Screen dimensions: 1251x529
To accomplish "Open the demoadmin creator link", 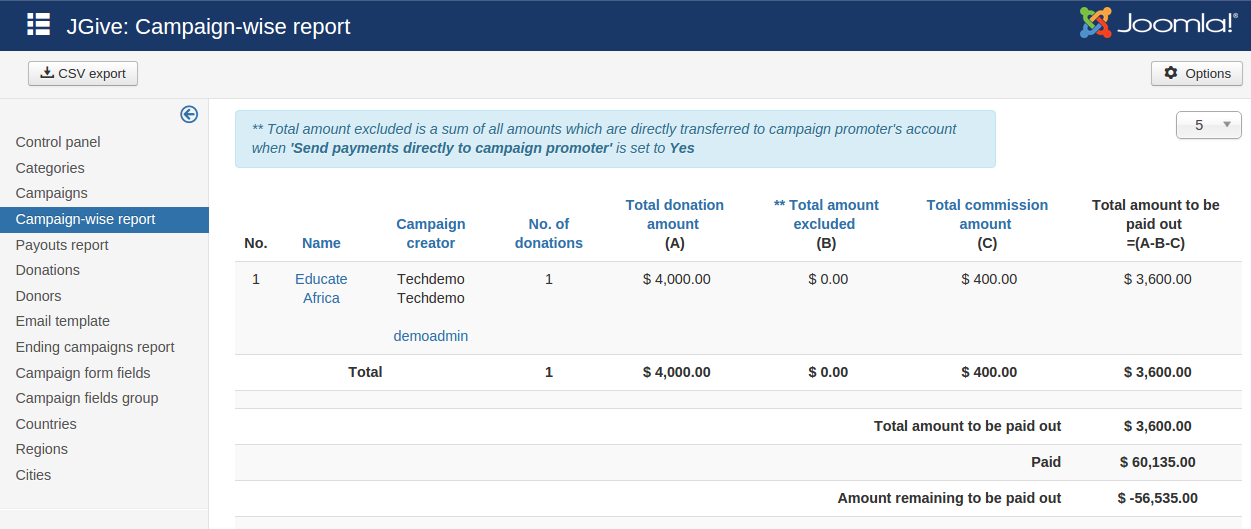I will pyautogui.click(x=431, y=336).
